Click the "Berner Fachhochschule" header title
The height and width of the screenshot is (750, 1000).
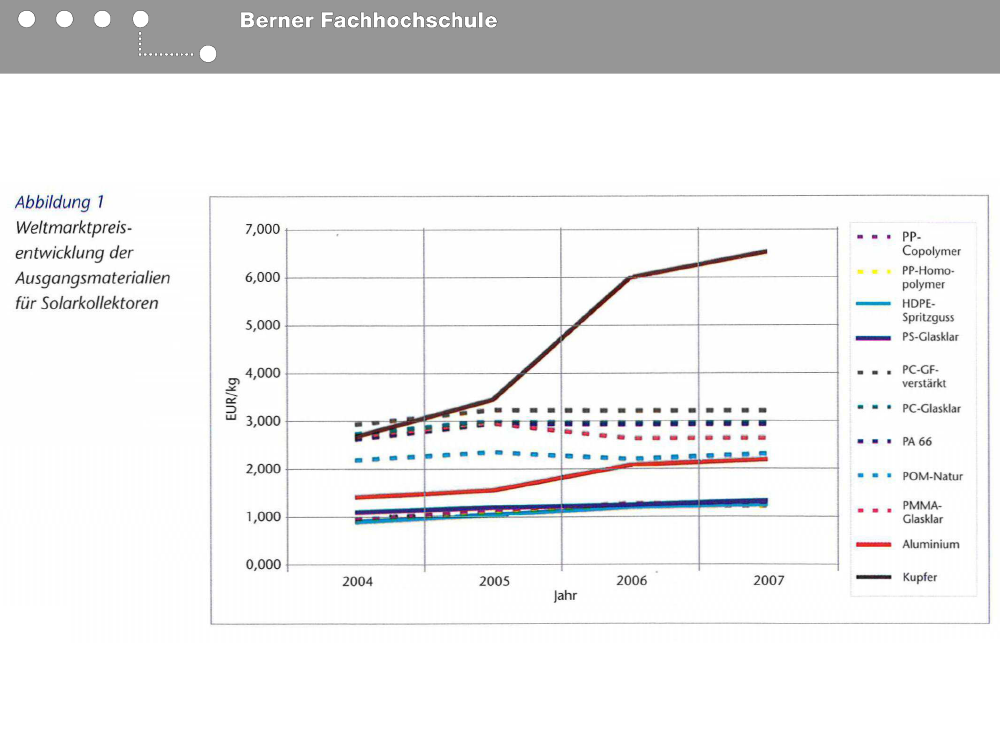click(368, 20)
